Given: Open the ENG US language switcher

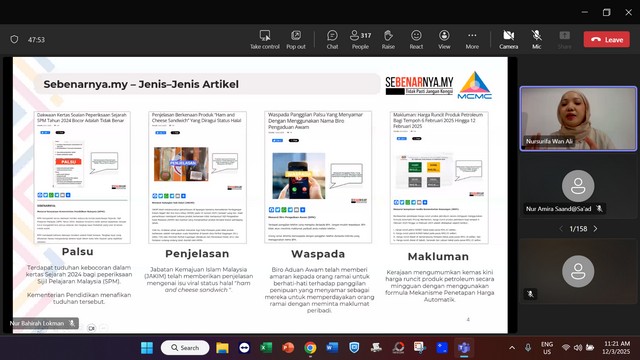Looking at the screenshot, I should [x=547, y=348].
